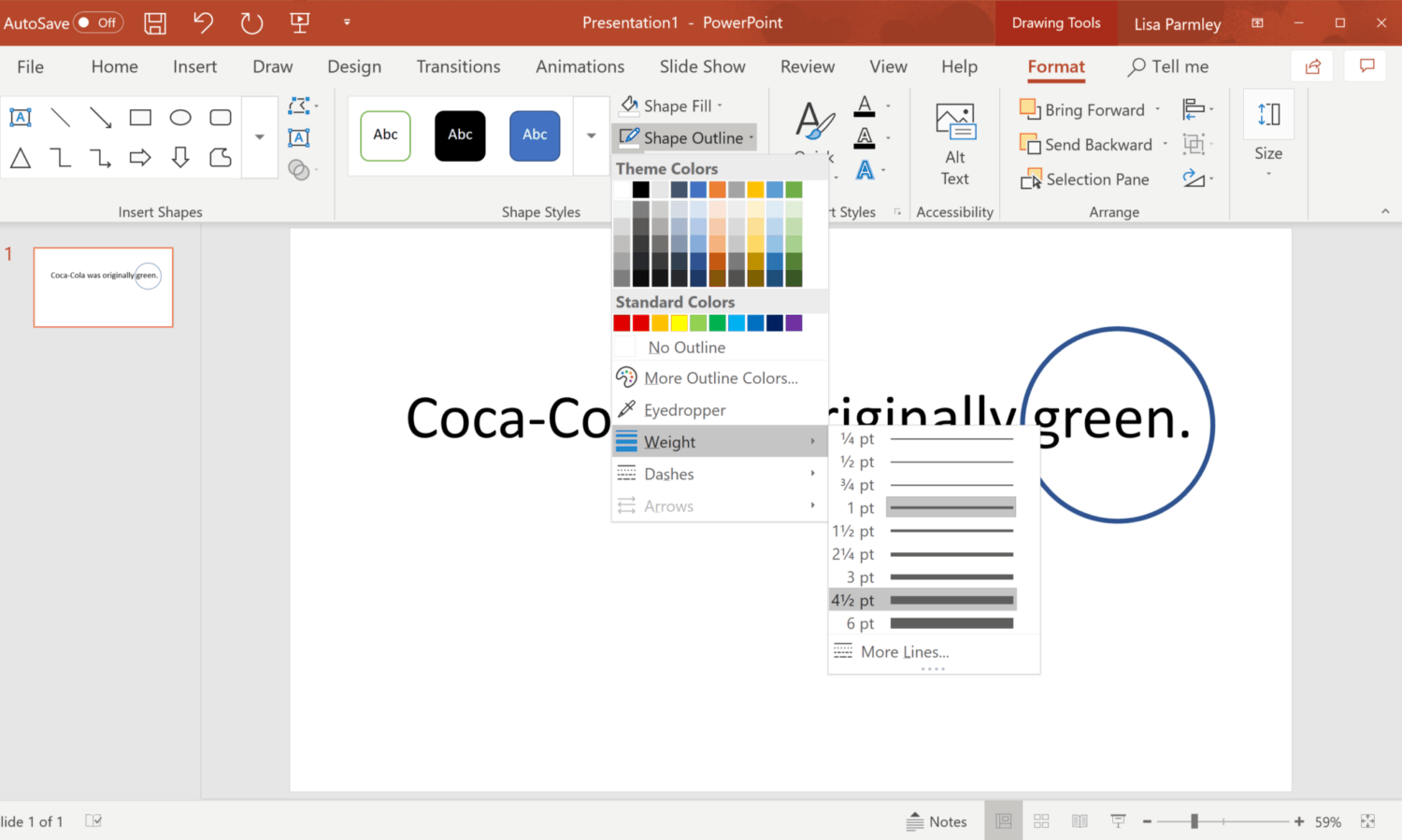The image size is (1402, 840).
Task: Start presentation from beginning icon
Action: coord(300,22)
